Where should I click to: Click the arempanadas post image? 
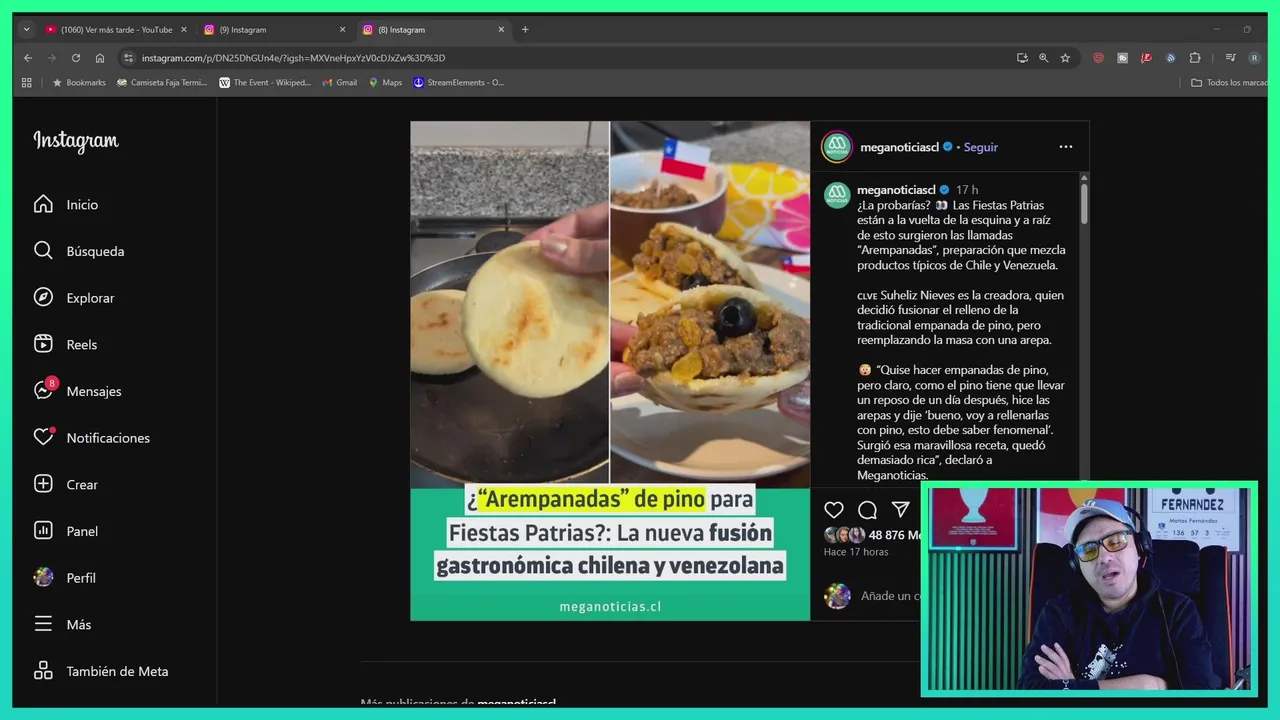[610, 371]
